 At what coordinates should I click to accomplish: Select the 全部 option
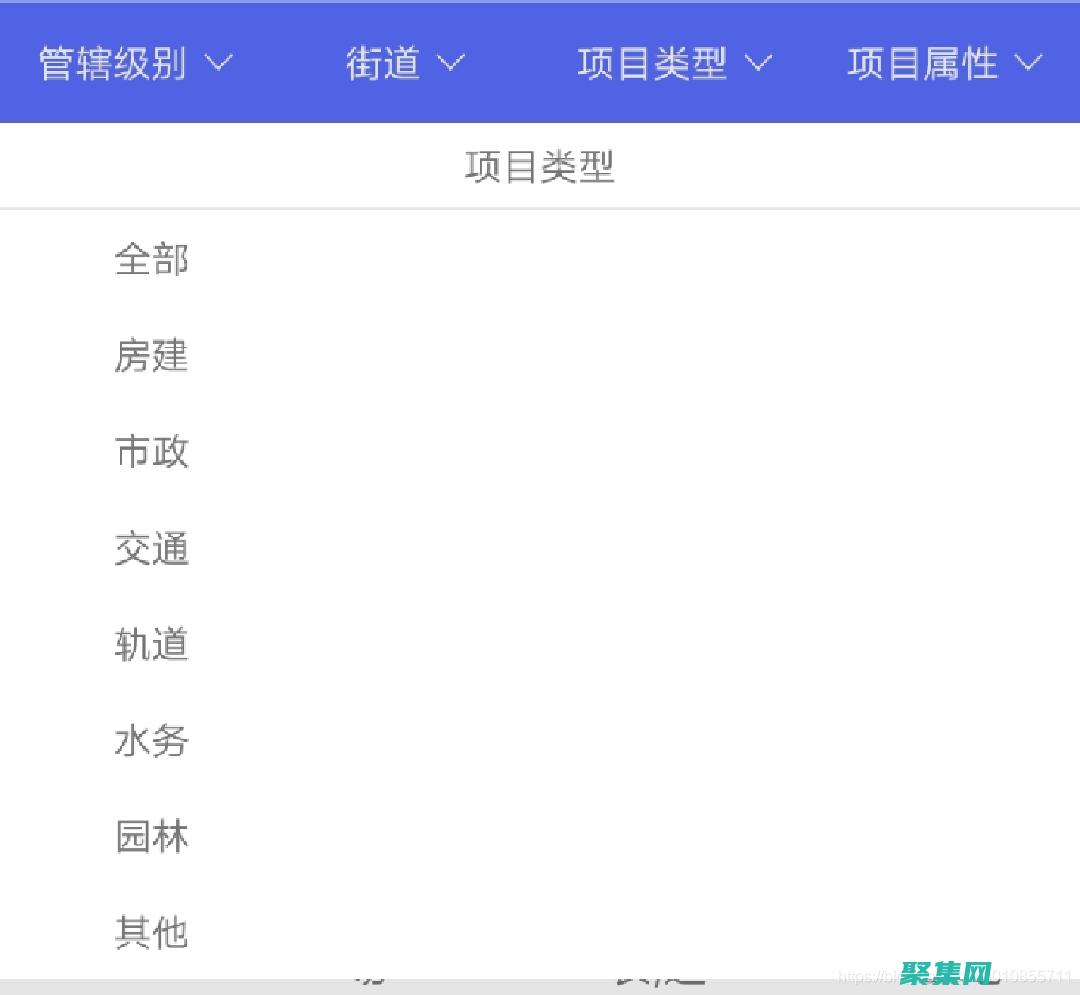coord(152,259)
